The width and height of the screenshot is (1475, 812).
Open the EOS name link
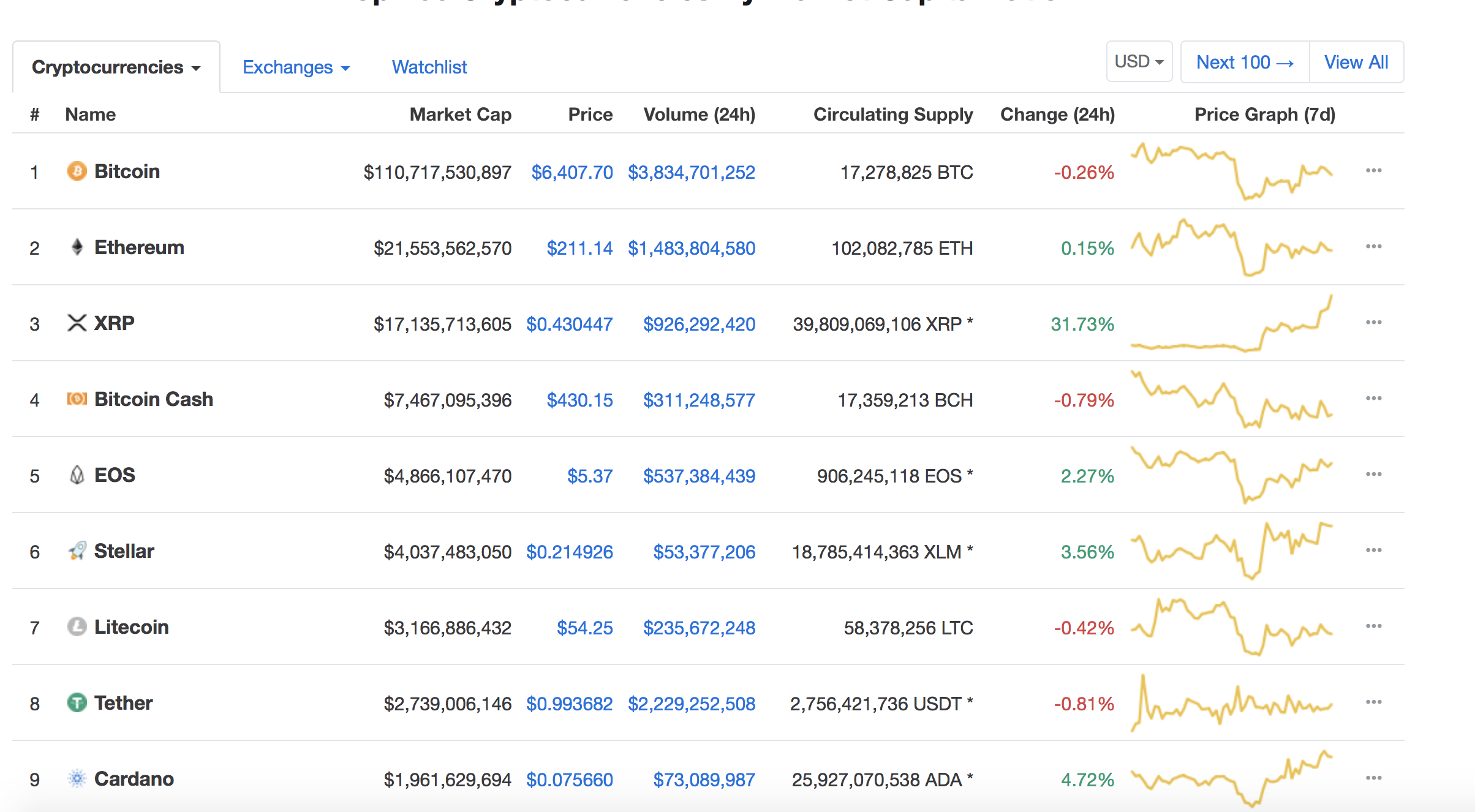[x=115, y=475]
